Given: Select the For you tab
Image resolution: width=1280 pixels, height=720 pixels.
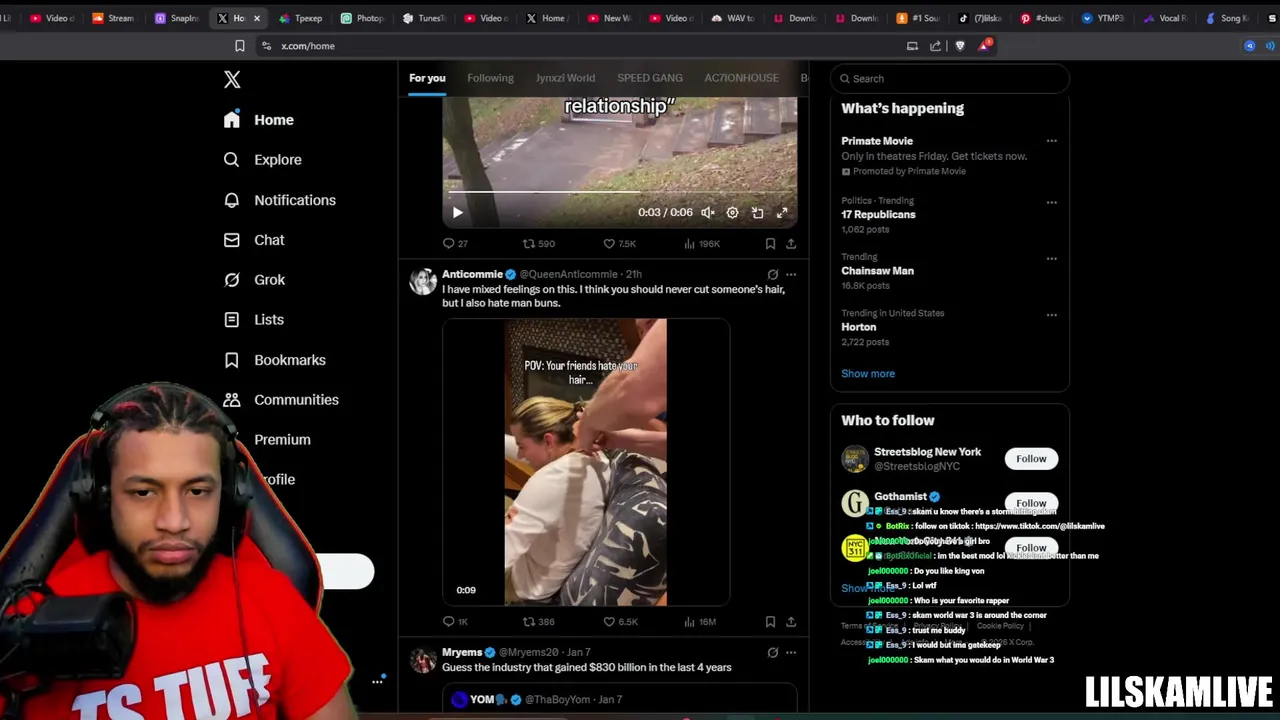Looking at the screenshot, I should click(427, 78).
